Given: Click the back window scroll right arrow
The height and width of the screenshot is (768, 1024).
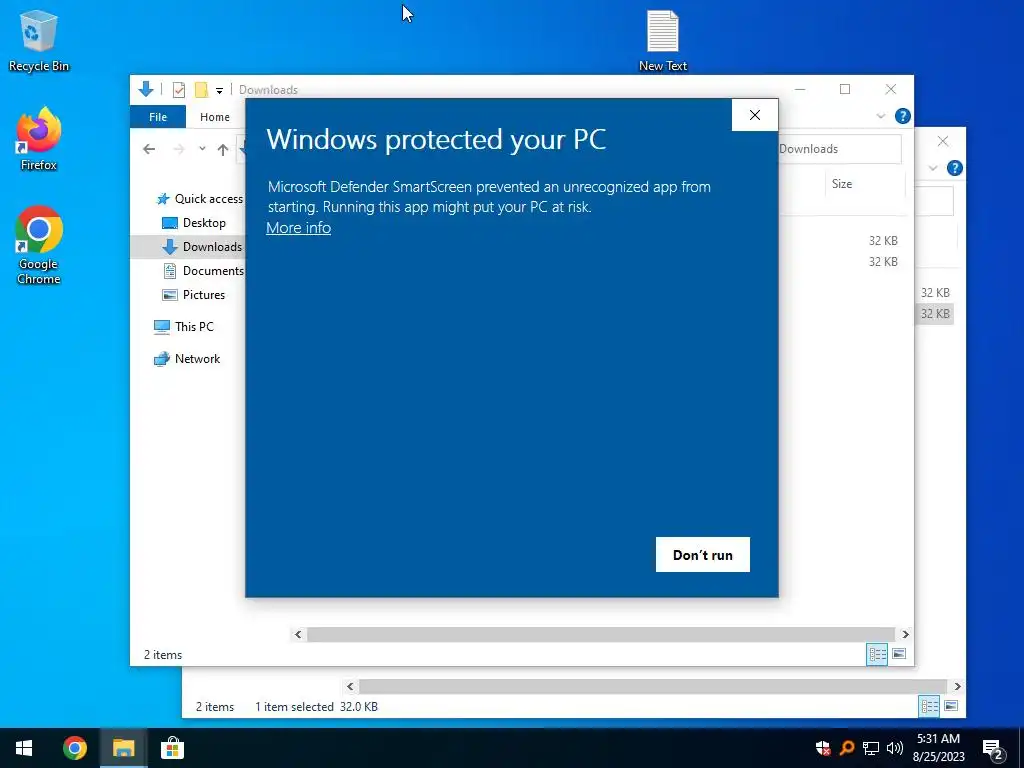Looking at the screenshot, I should point(957,686).
